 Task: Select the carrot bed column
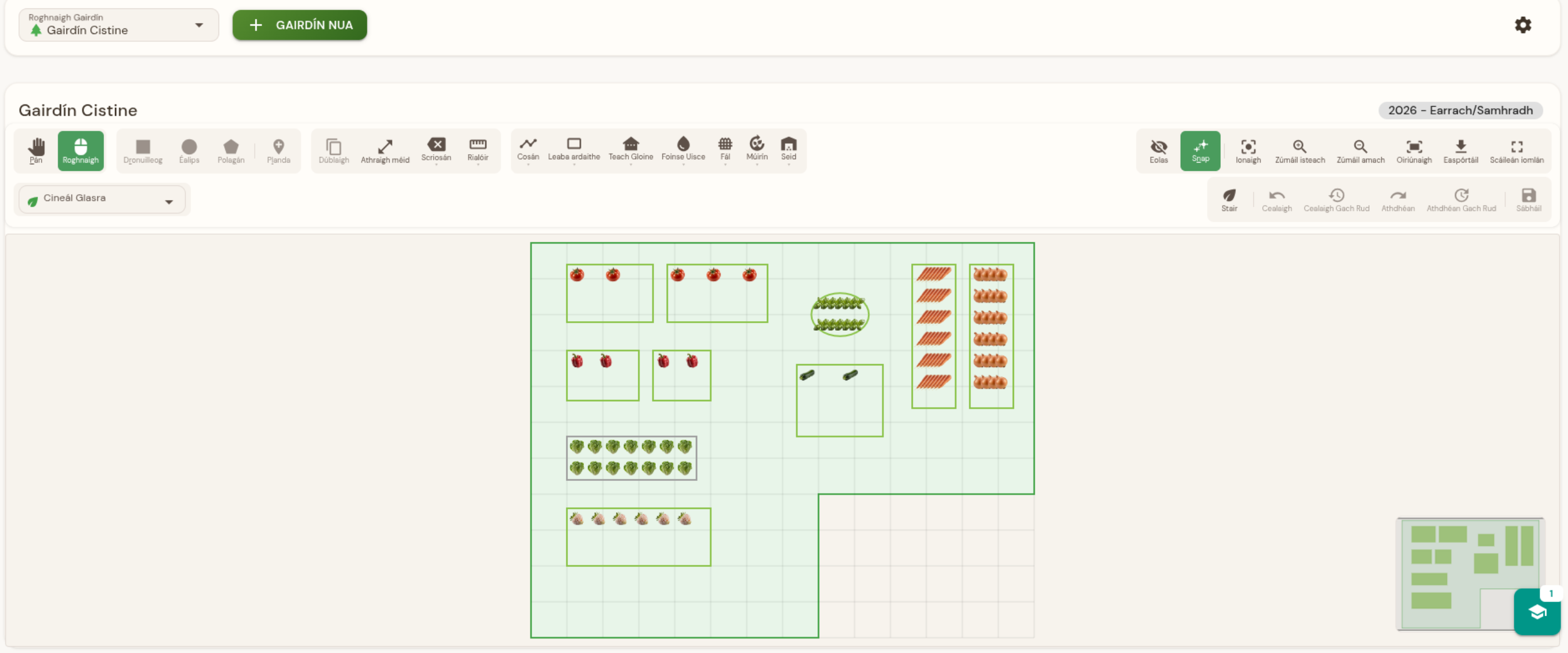coord(933,336)
